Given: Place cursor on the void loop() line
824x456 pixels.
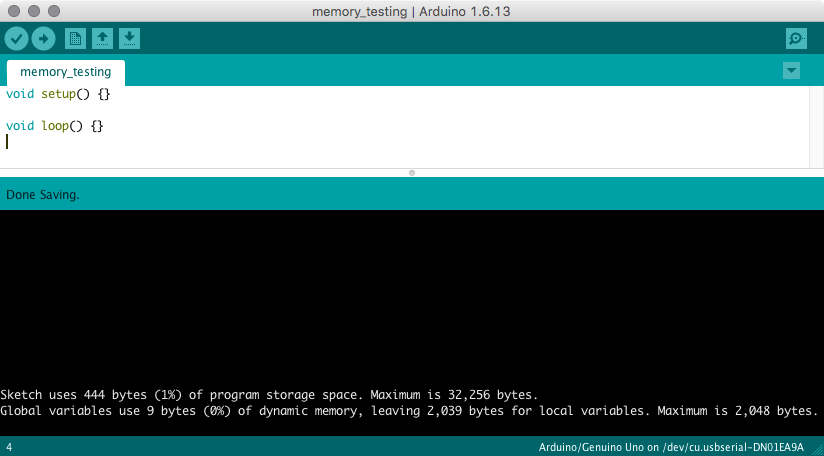Looking at the screenshot, I should tap(54, 126).
